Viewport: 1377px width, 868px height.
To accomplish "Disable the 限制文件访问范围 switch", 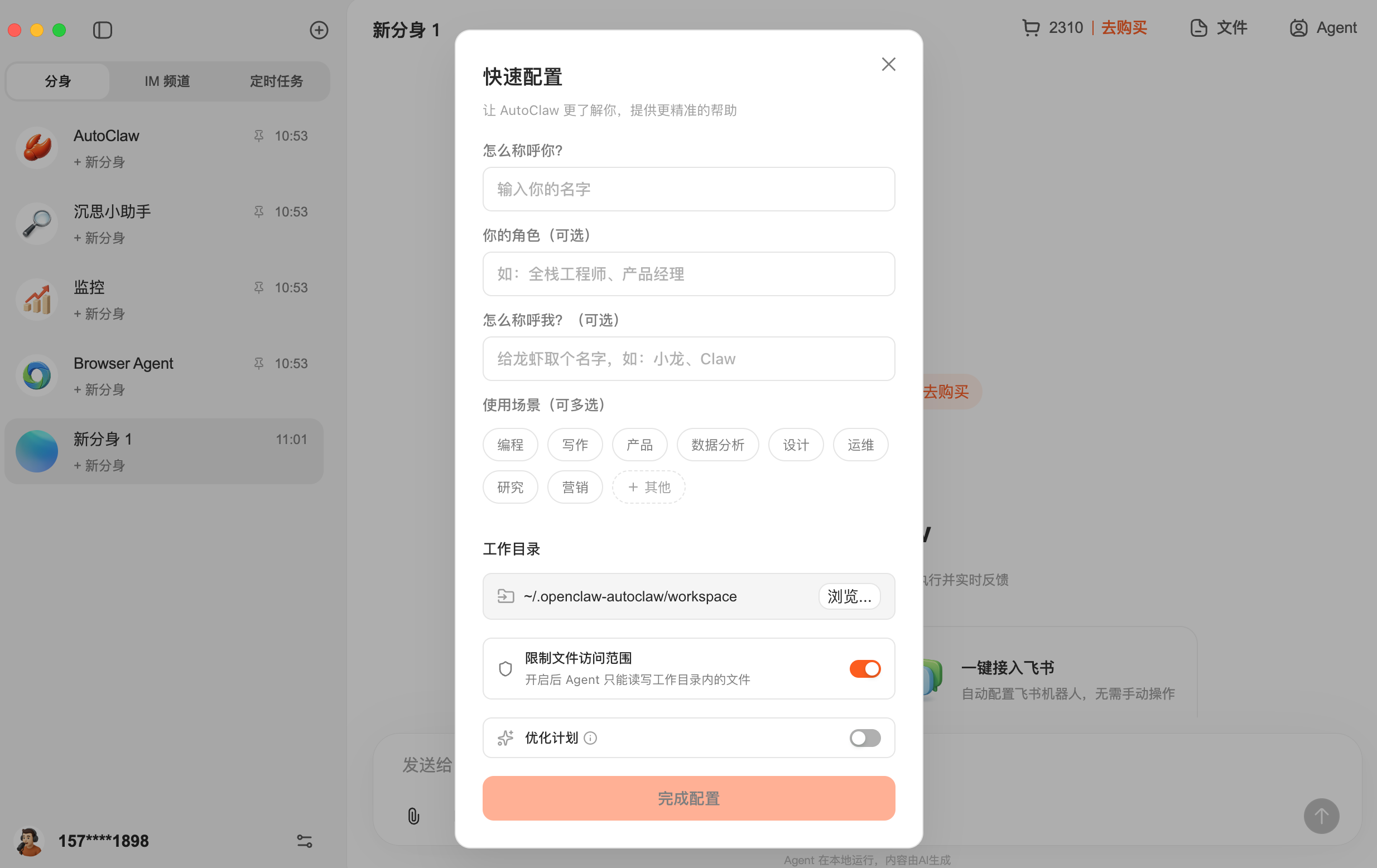I will (x=865, y=668).
